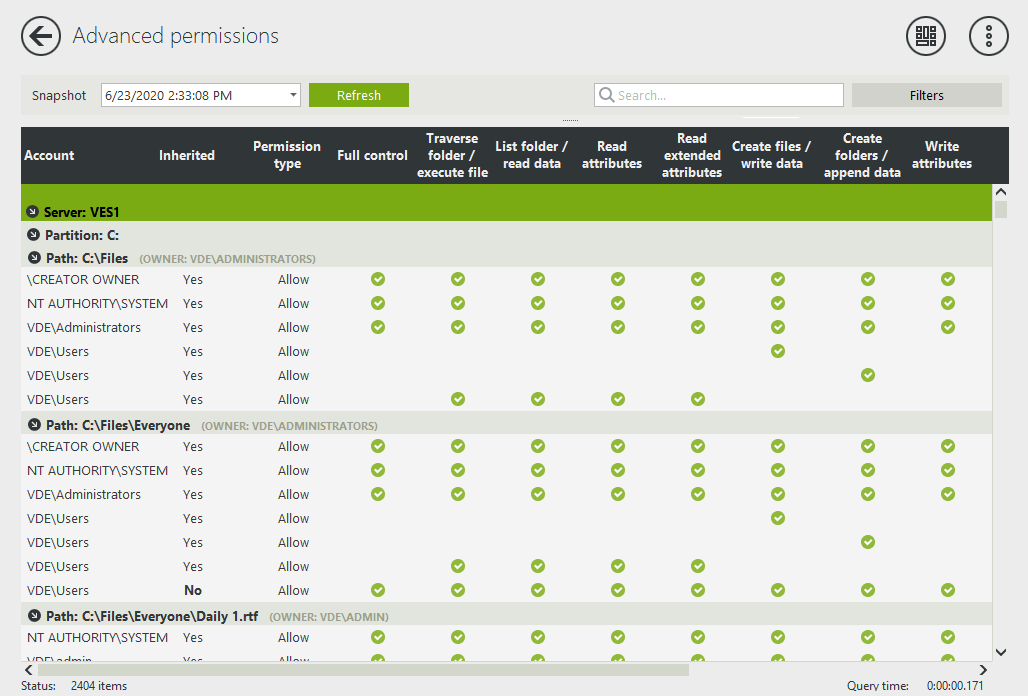
Task: Open the three-dot more options menu
Action: [x=988, y=37]
